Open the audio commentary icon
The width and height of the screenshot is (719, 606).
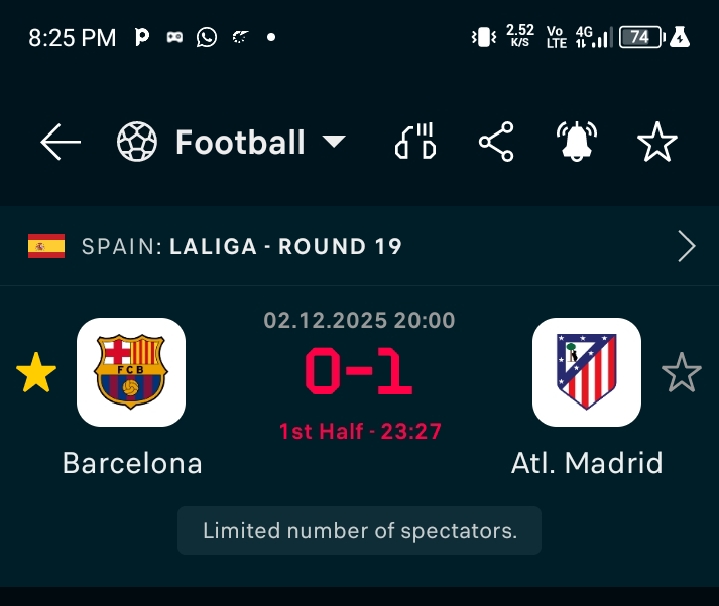[416, 143]
